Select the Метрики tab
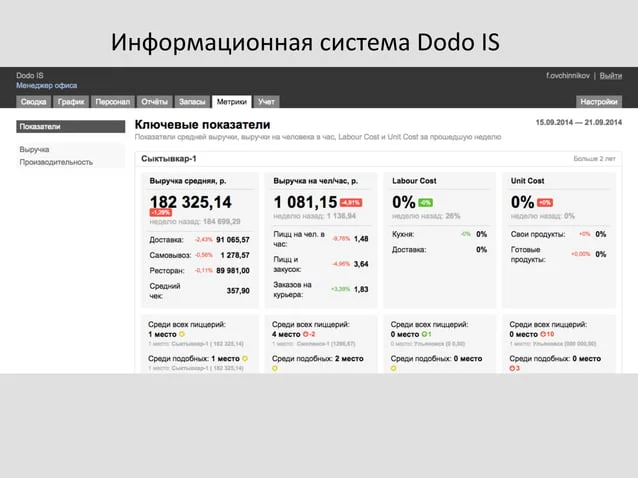 (232, 102)
